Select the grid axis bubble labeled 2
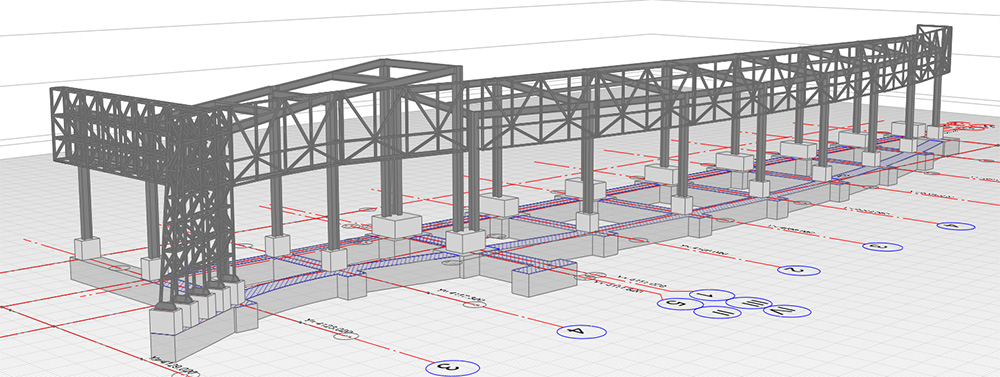This screenshot has height=377, width=1000. coord(799,270)
